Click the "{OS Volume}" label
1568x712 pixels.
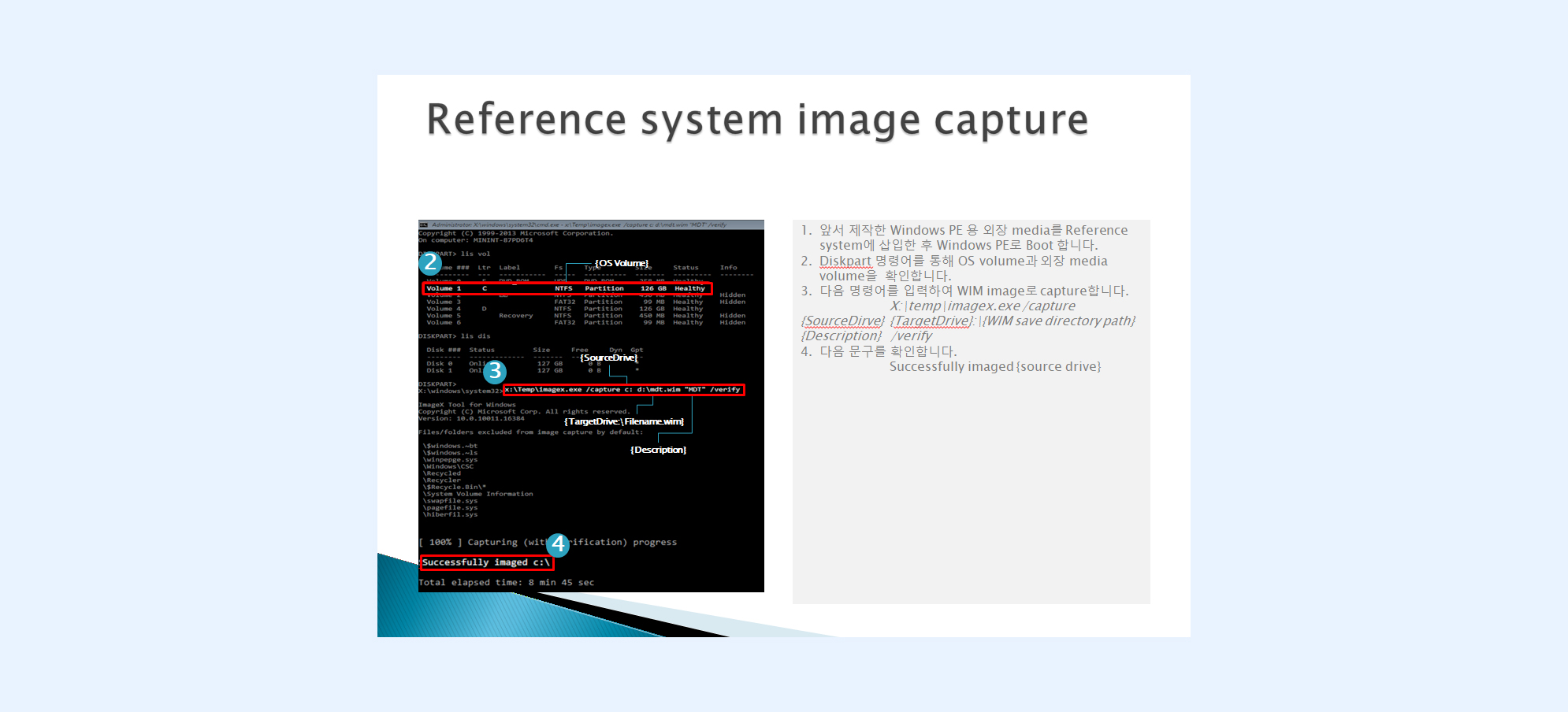[x=622, y=263]
